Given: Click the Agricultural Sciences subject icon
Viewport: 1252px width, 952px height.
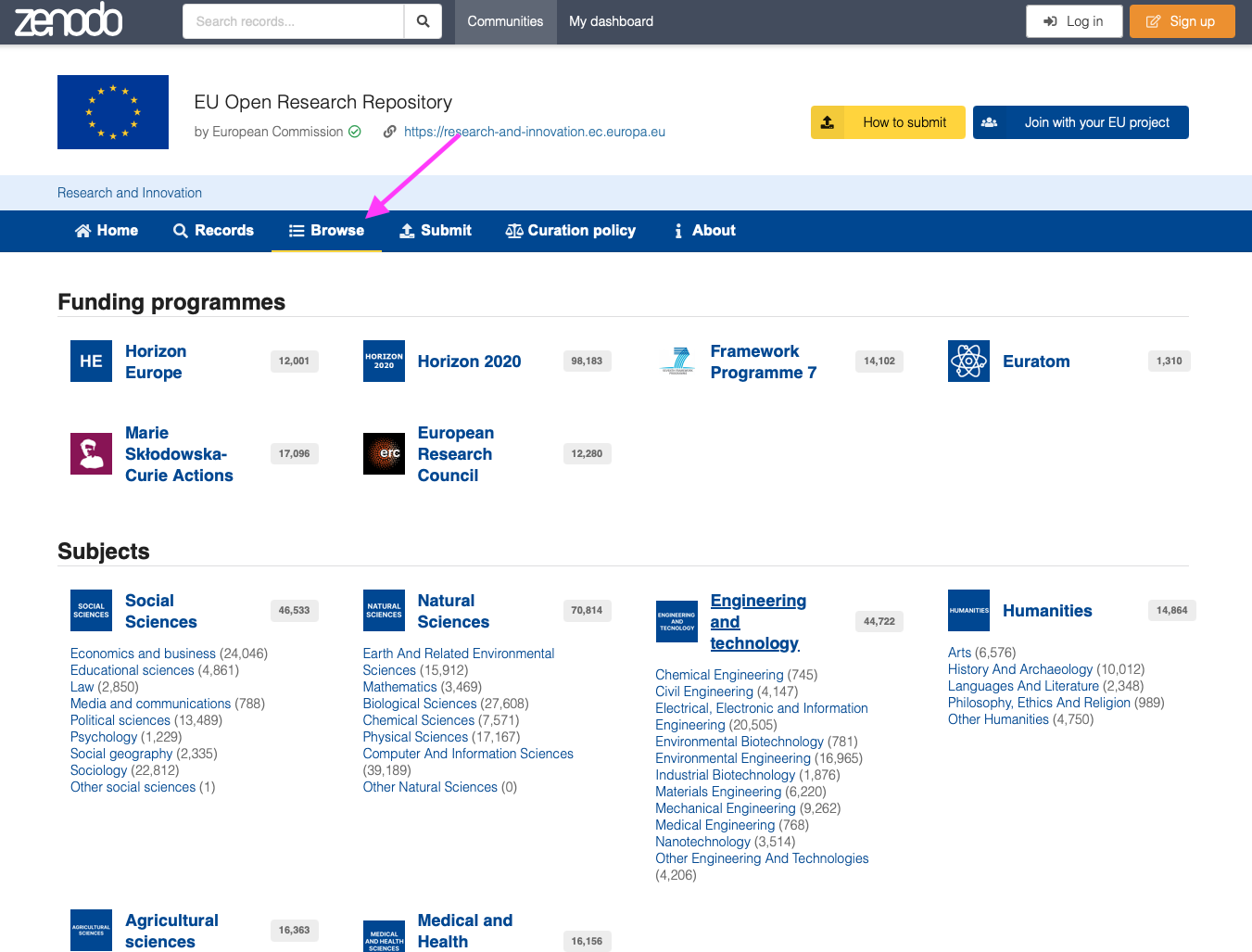Looking at the screenshot, I should pyautogui.click(x=91, y=931).
